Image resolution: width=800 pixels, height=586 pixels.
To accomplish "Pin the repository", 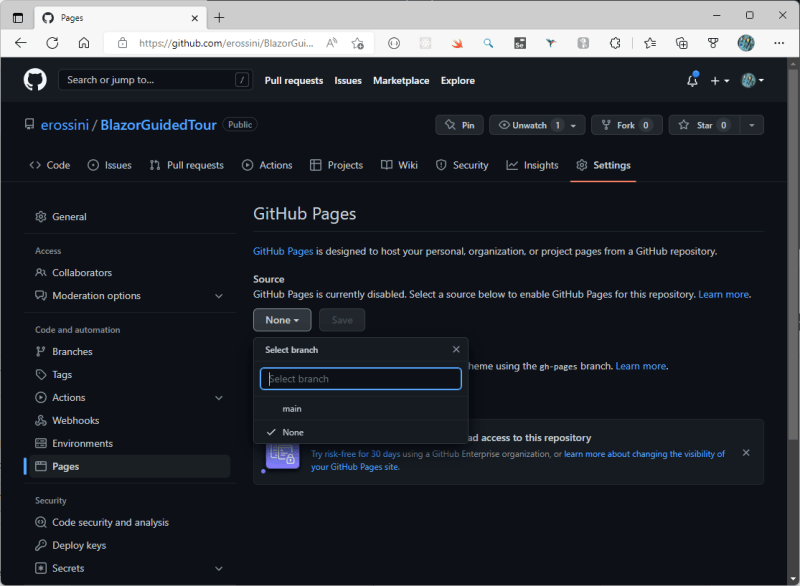I will (459, 125).
